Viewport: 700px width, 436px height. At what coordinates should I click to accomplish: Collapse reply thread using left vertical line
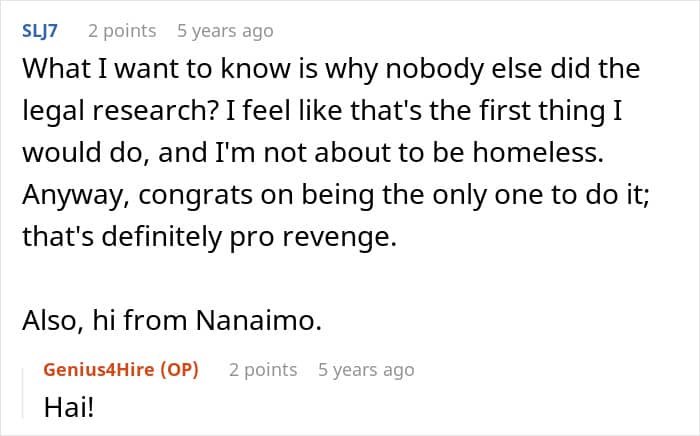(25, 390)
